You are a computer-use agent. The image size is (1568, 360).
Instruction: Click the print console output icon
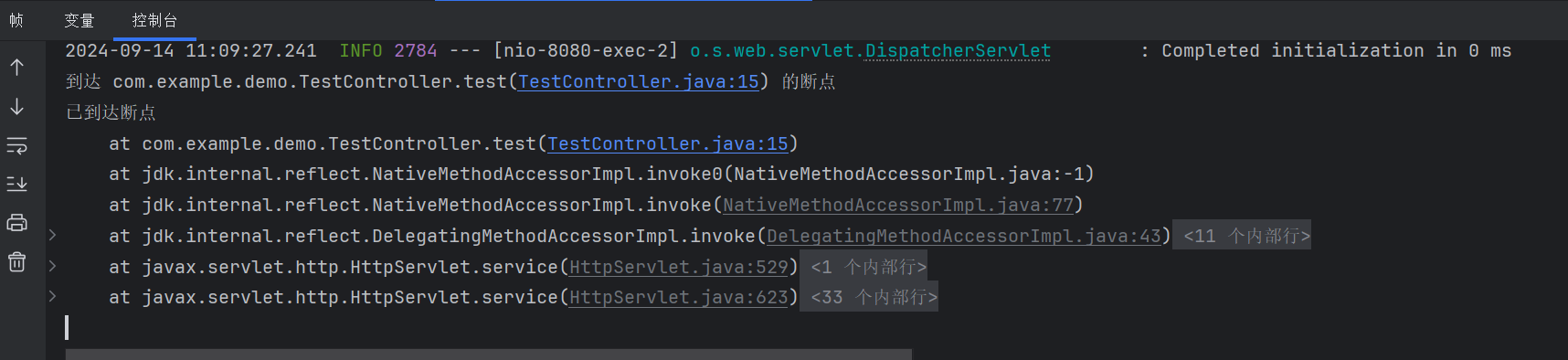pos(16,223)
